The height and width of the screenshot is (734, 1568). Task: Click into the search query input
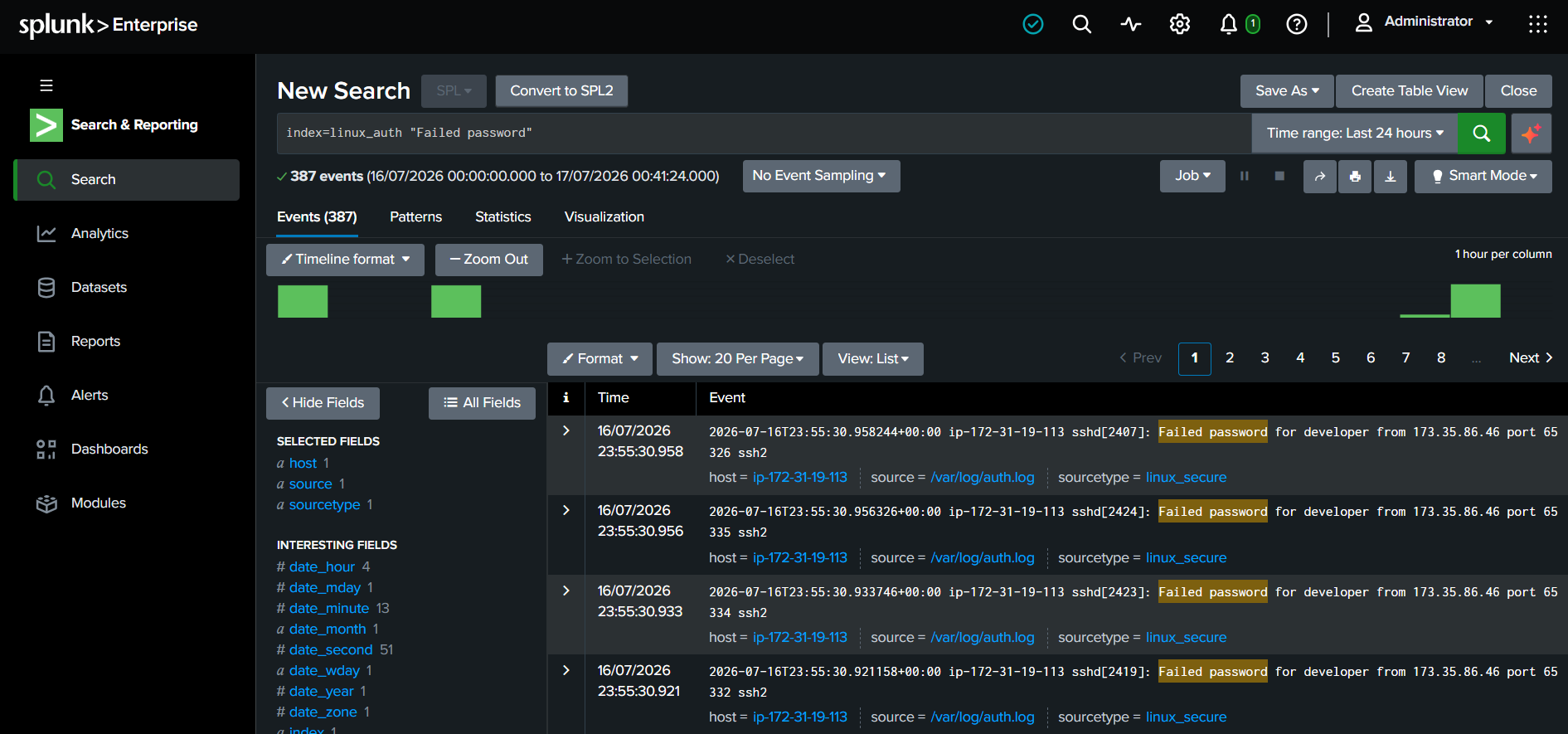point(764,133)
